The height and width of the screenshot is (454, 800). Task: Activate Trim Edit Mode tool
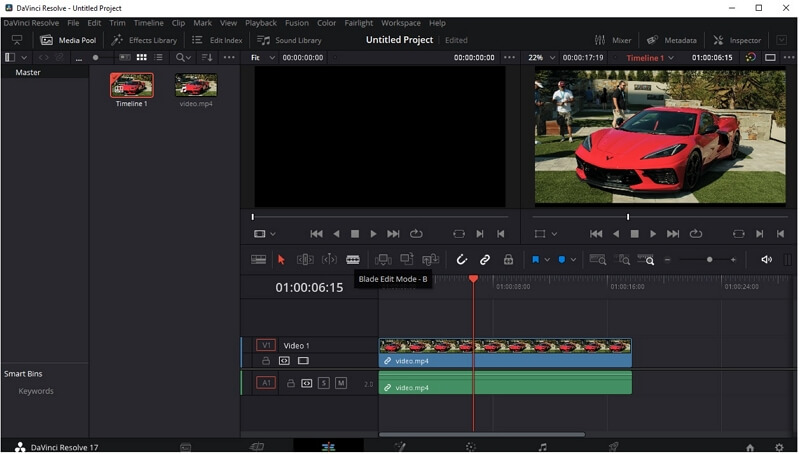point(305,260)
